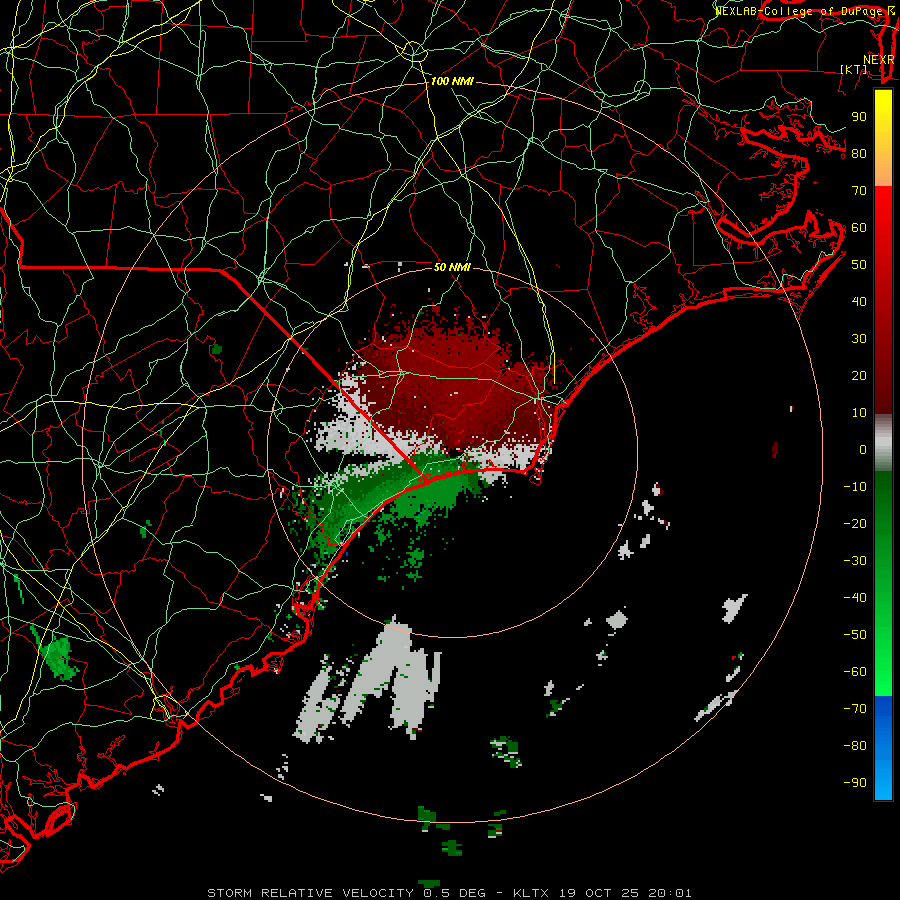The height and width of the screenshot is (900, 900).
Task: Pick the gray zero-velocity segment of the color bar
Action: [883, 444]
